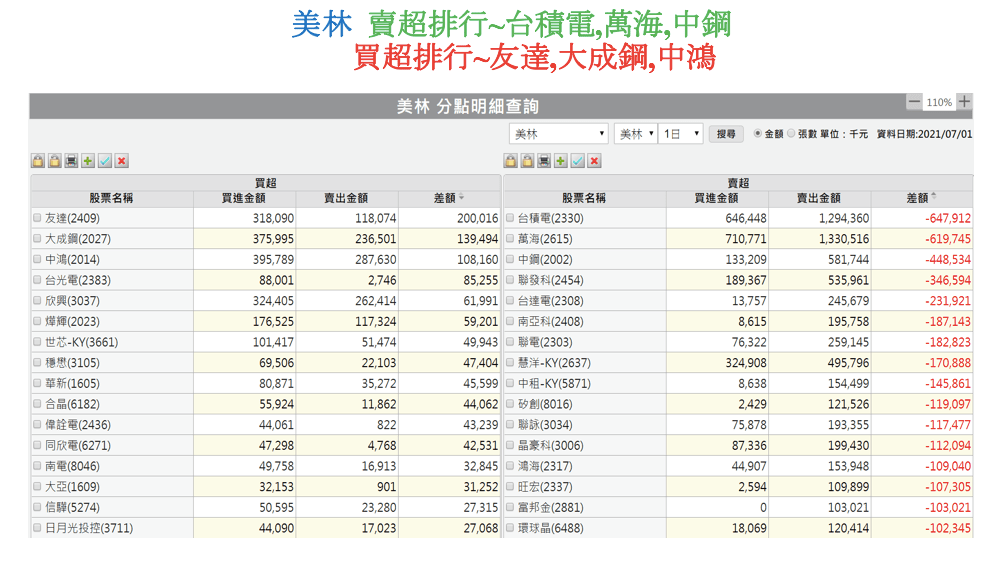Expand the 1日 period dropdown

pos(680,134)
